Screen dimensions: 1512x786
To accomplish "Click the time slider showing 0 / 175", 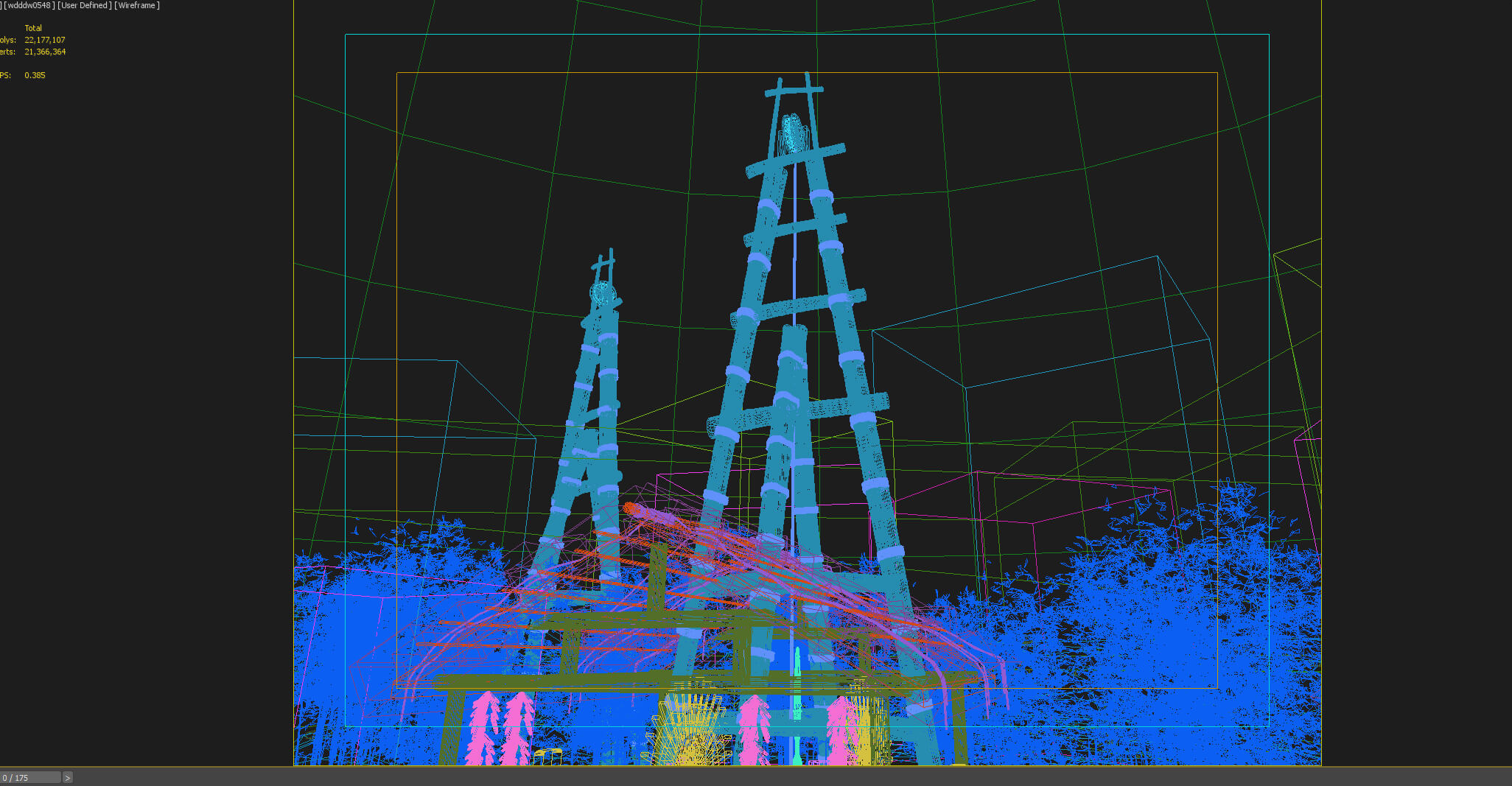I will click(x=30, y=778).
